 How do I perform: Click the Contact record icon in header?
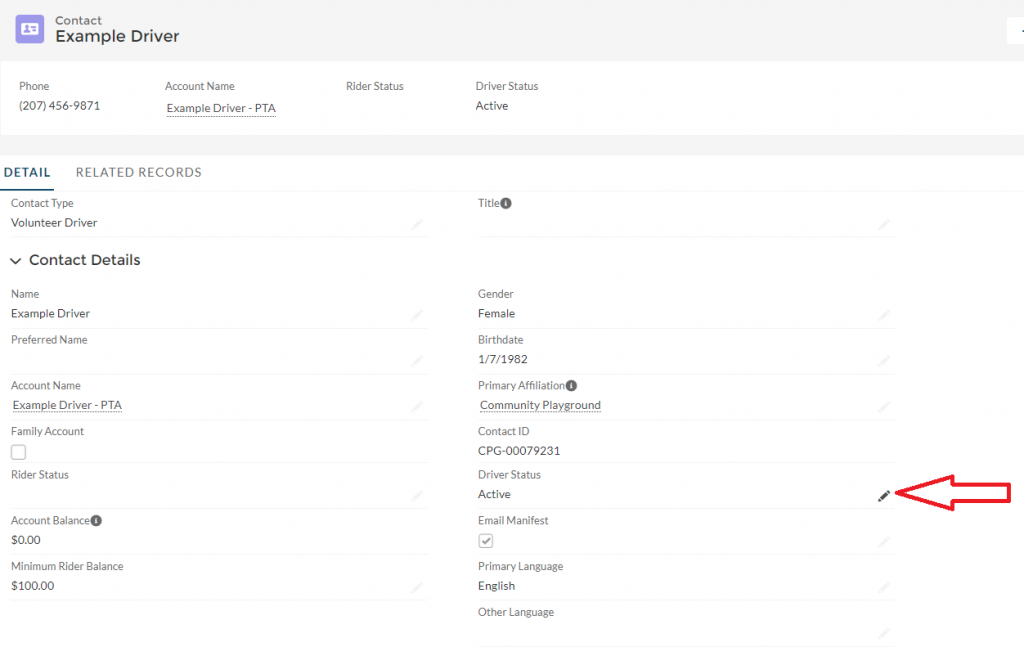tap(30, 29)
